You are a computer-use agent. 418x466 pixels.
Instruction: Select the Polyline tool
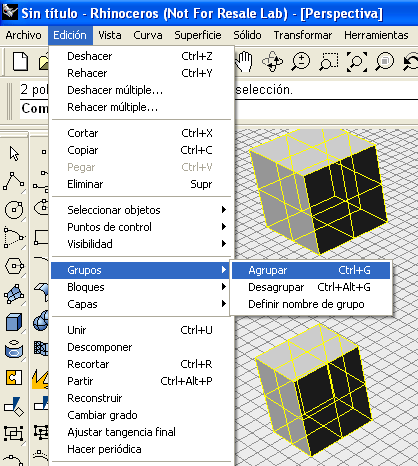click(14, 182)
